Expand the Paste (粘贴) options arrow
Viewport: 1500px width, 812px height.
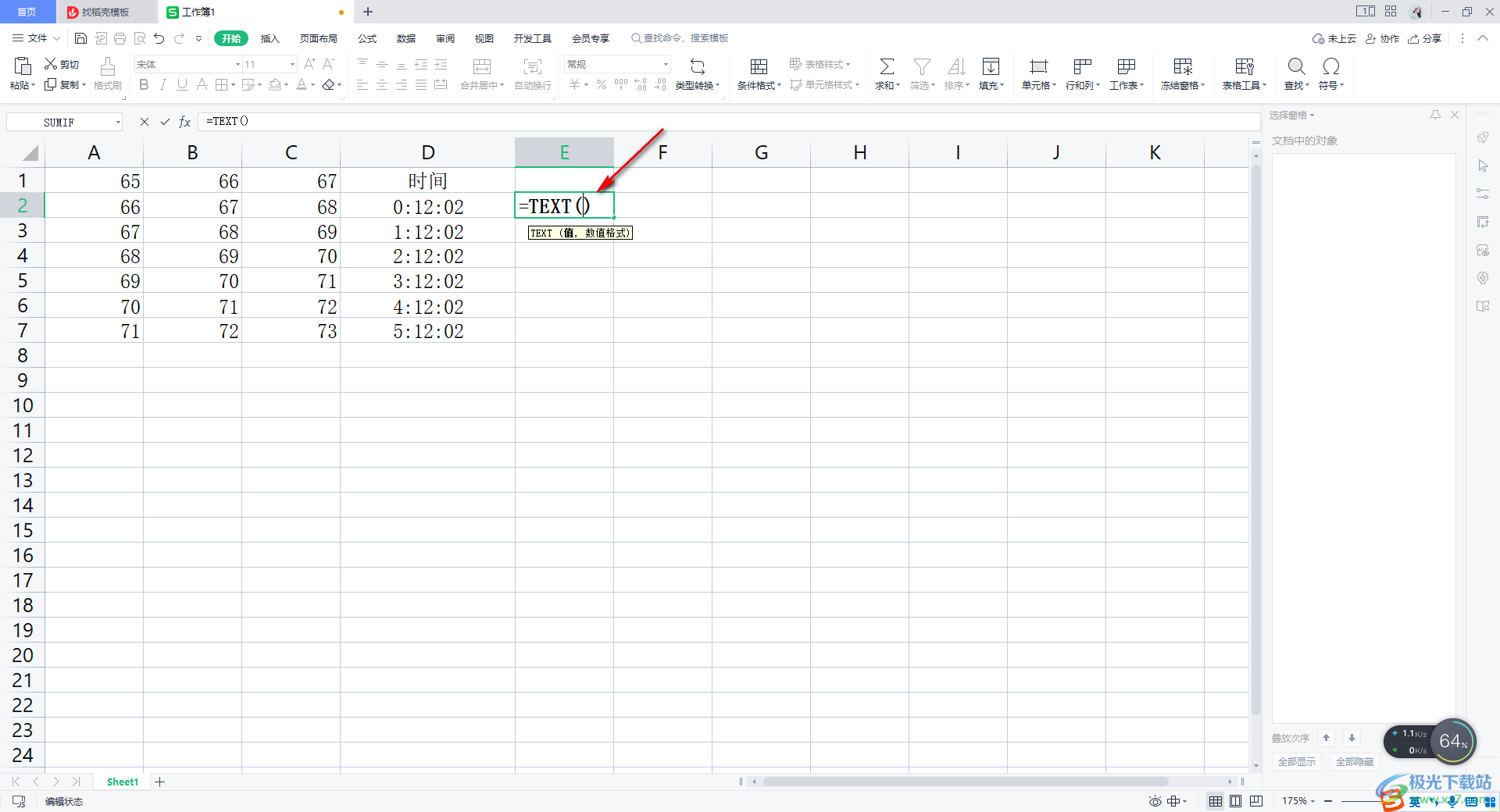(33, 85)
